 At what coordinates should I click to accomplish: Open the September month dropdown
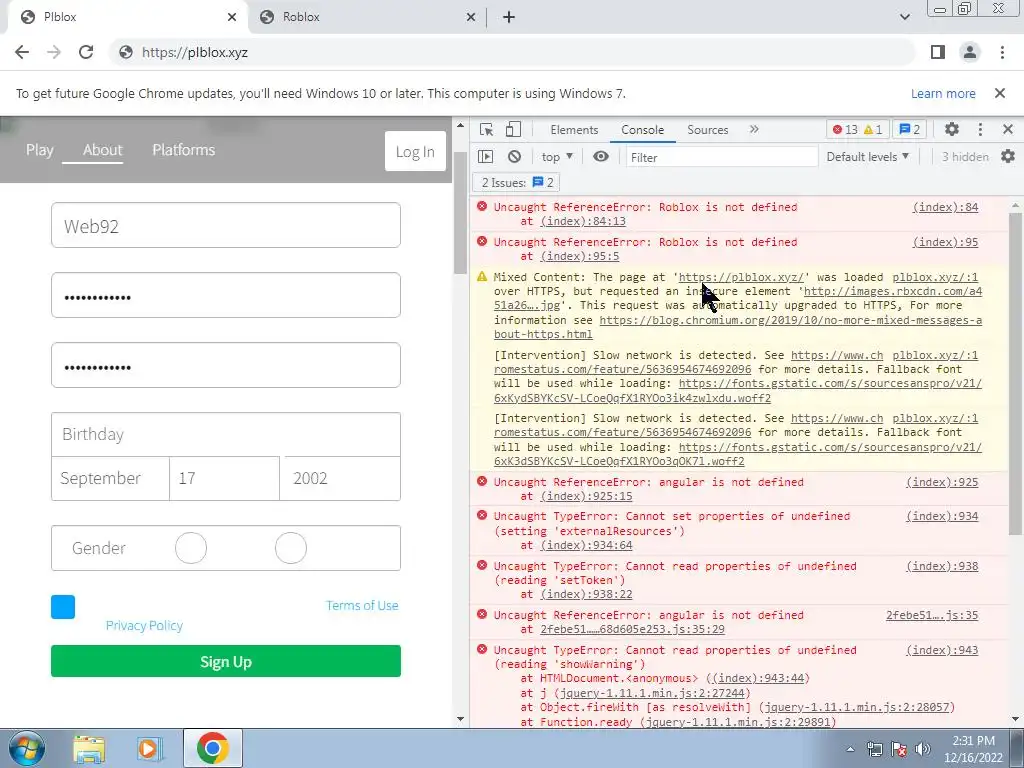[110, 479]
